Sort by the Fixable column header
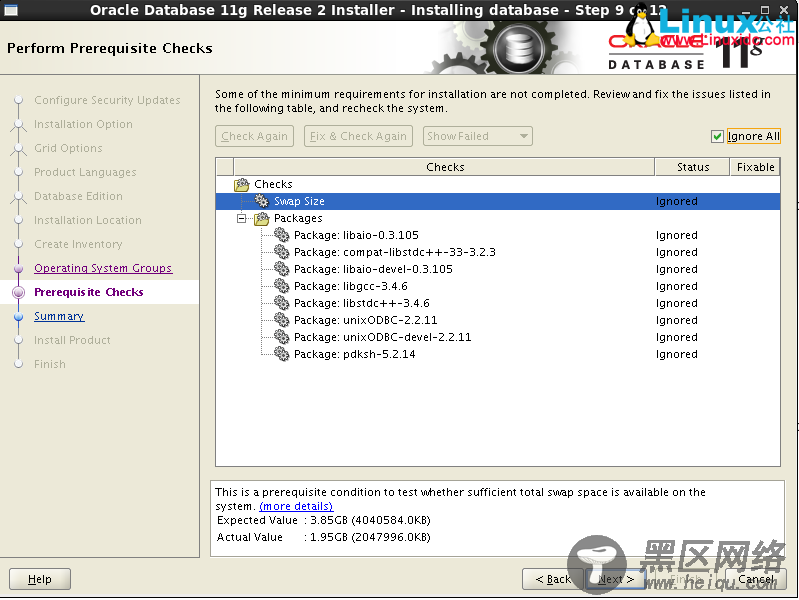Viewport: 799px width, 600px height. click(755, 167)
